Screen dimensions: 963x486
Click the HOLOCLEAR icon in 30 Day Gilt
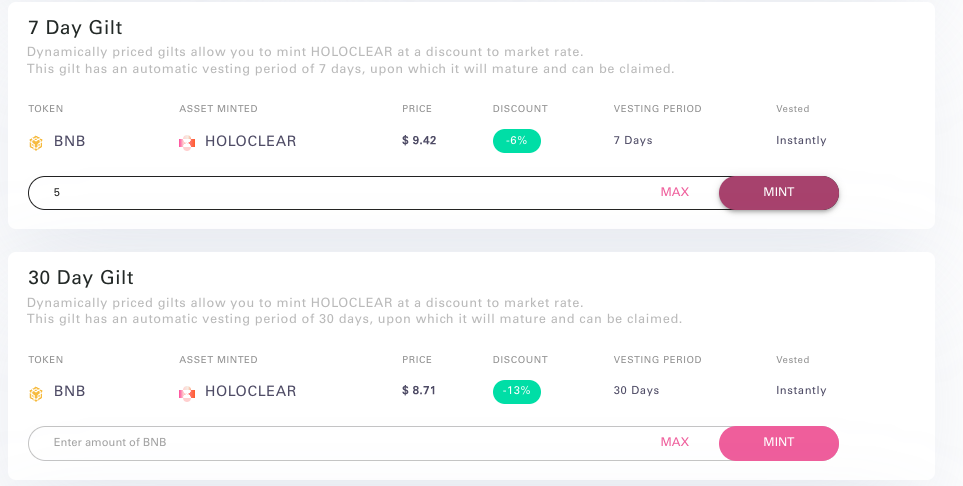pos(187,393)
